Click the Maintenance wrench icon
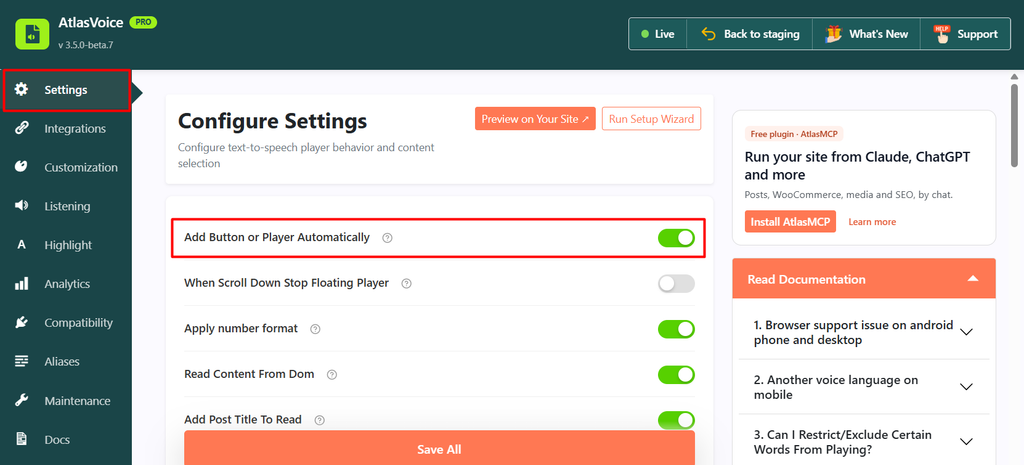 (22, 400)
